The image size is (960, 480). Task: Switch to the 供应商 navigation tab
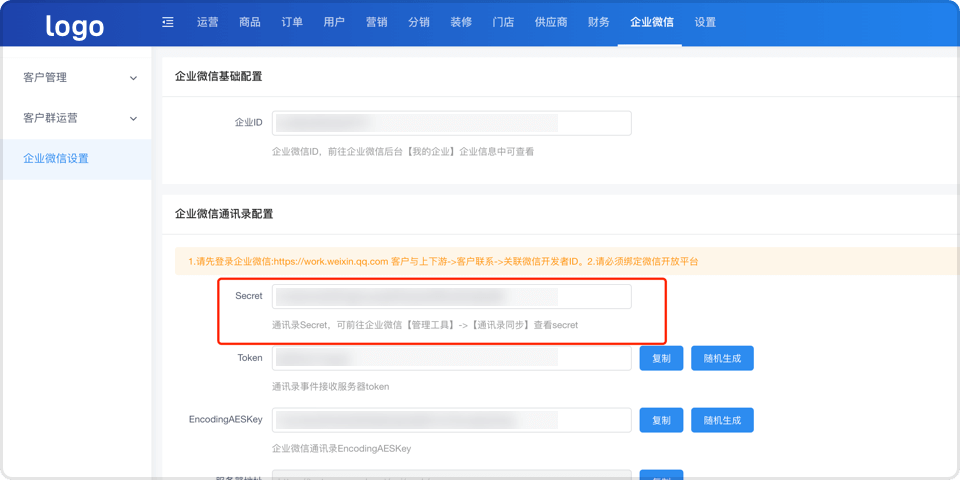tap(551, 22)
